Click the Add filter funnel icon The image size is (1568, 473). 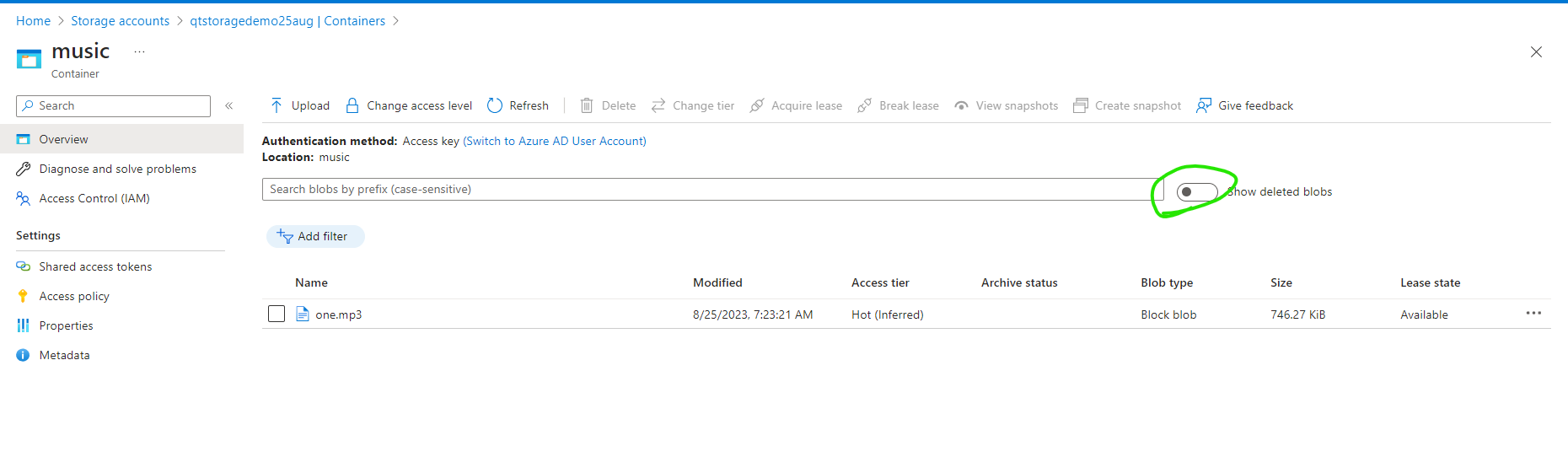click(x=285, y=236)
